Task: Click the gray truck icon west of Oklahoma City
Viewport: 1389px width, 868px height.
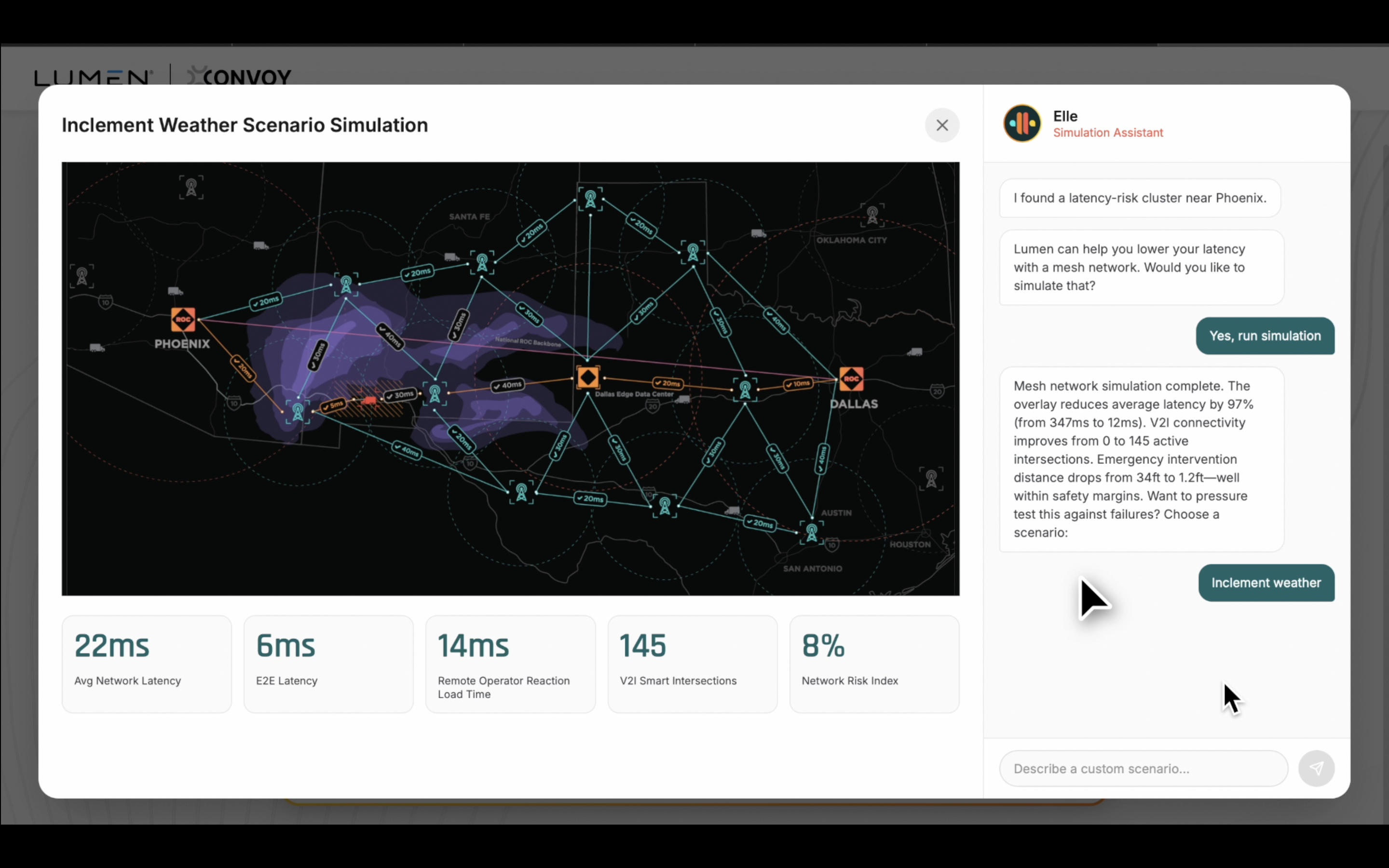Action: point(758,233)
